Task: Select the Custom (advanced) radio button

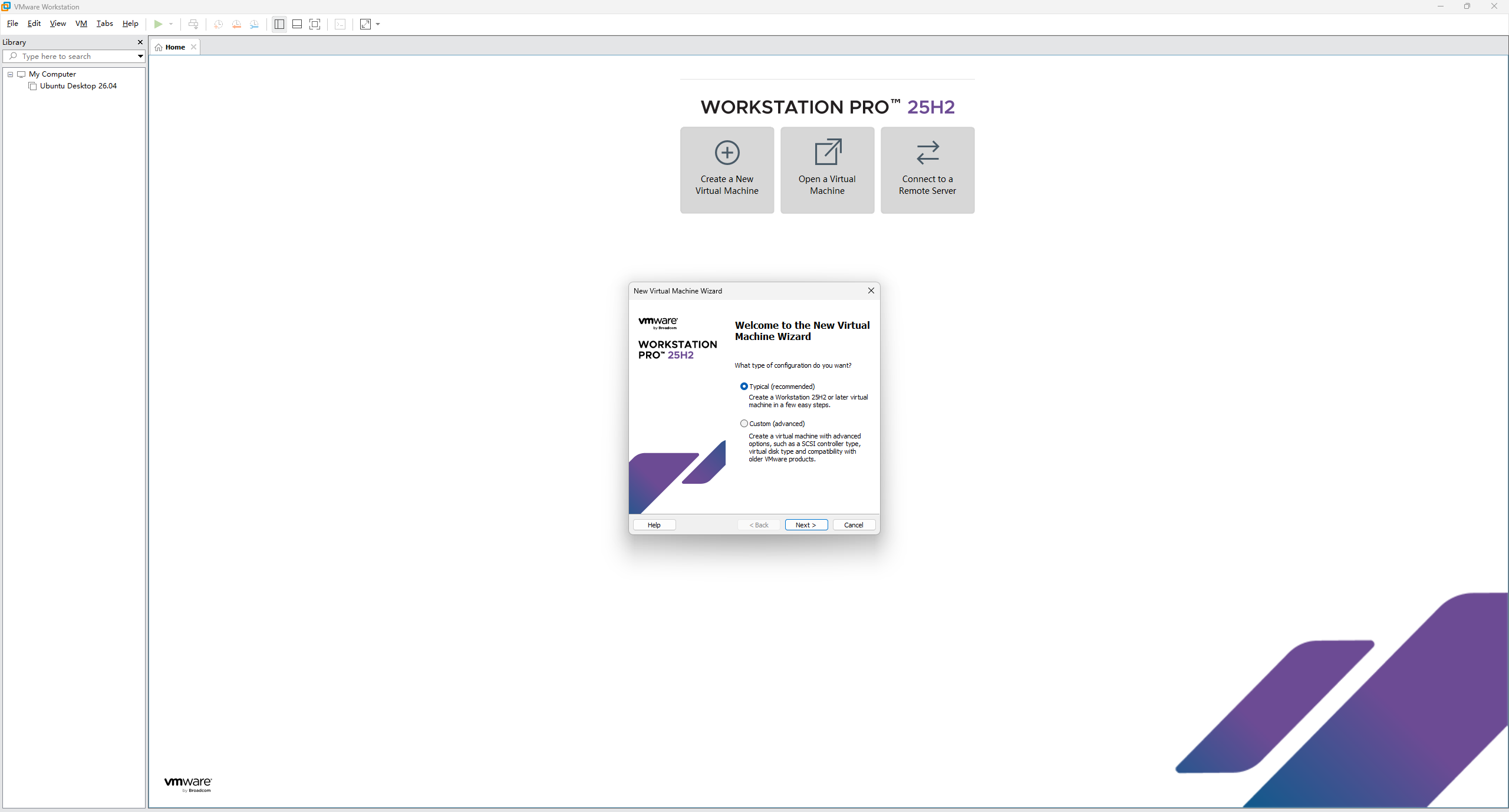Action: point(744,424)
